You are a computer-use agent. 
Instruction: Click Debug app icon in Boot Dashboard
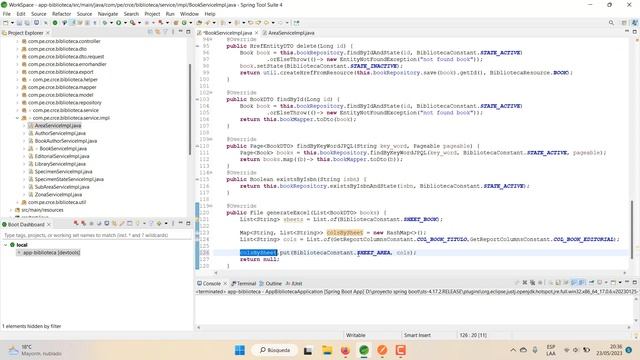click(x=83, y=223)
